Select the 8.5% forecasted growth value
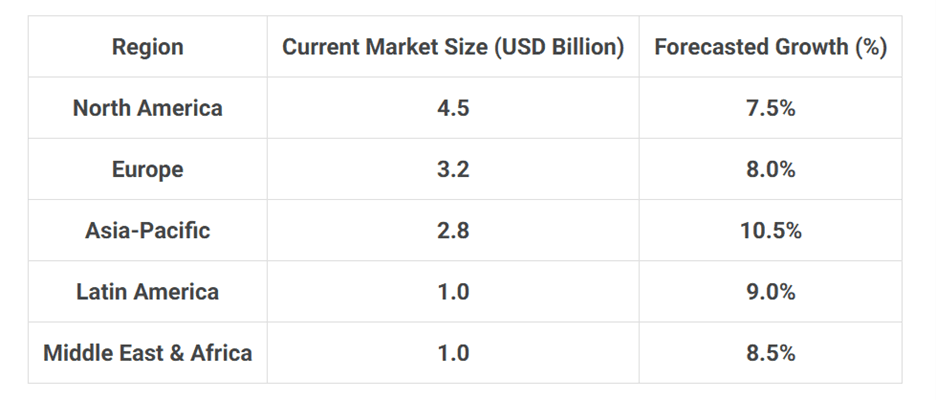Viewport: 936px width, 400px height. 770,353
